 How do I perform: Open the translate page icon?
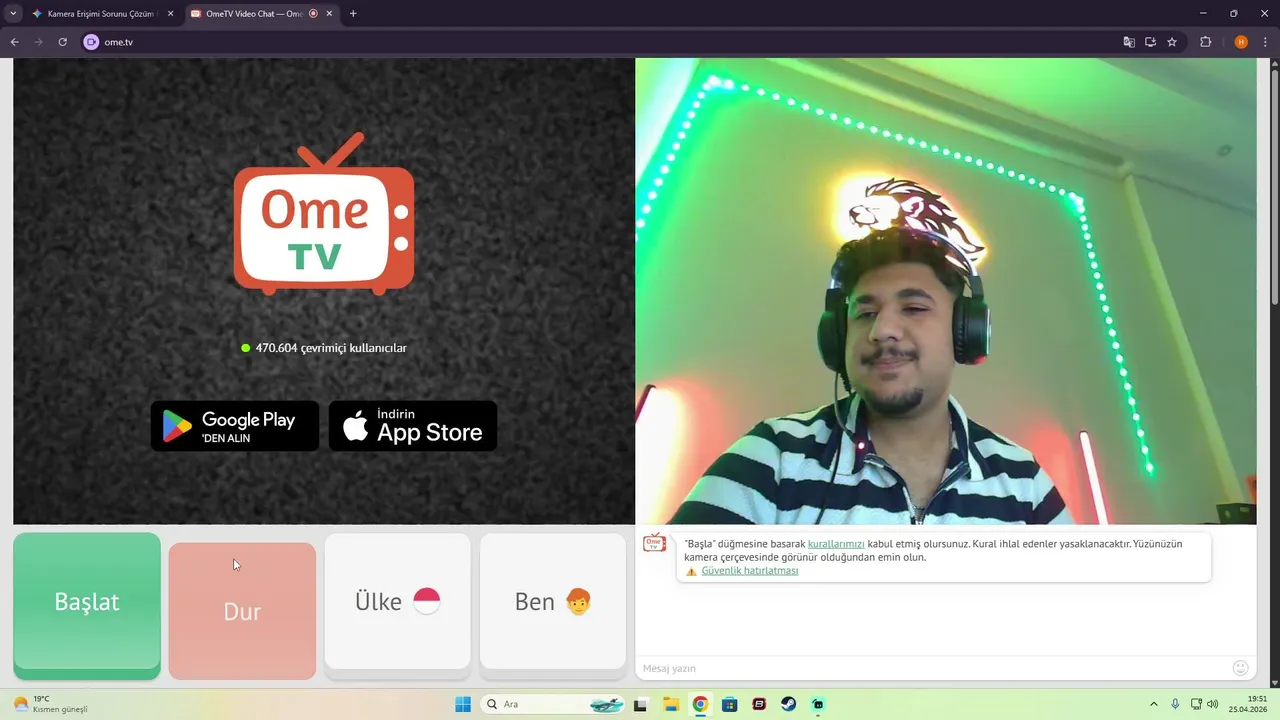(x=1129, y=42)
